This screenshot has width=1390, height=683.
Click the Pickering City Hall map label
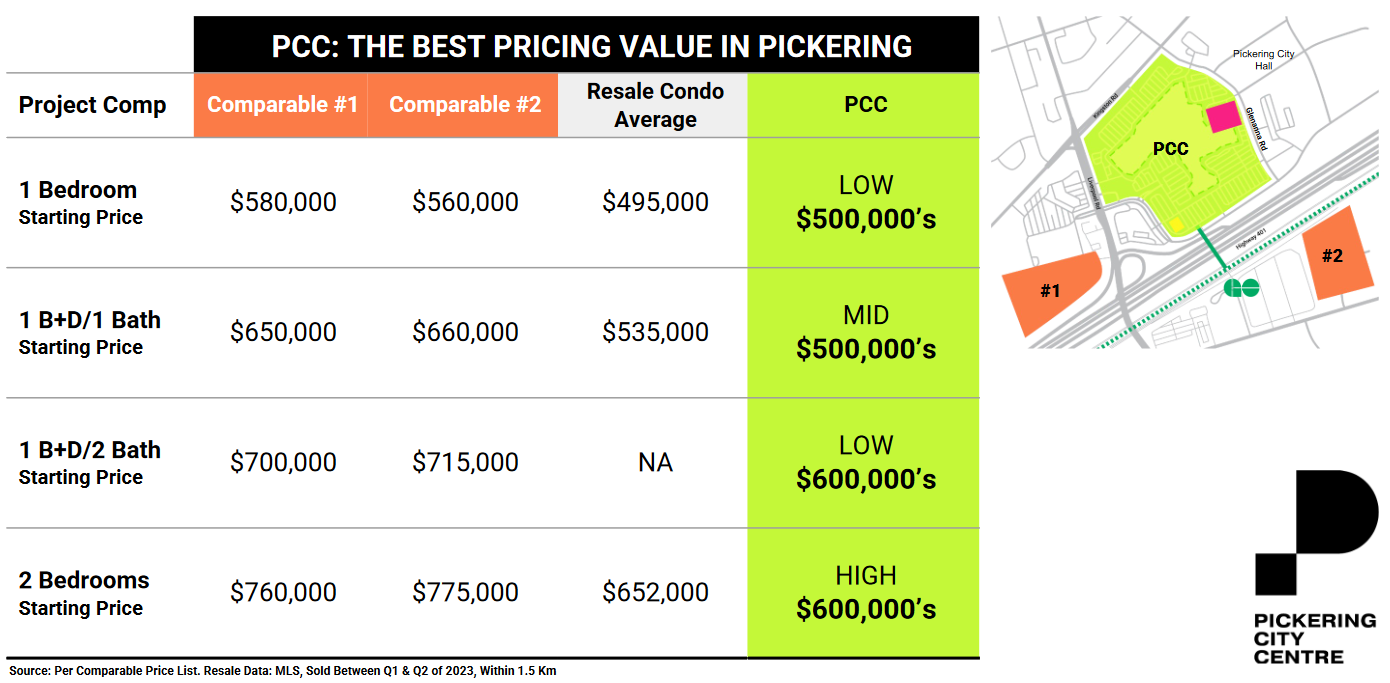coord(1263,59)
